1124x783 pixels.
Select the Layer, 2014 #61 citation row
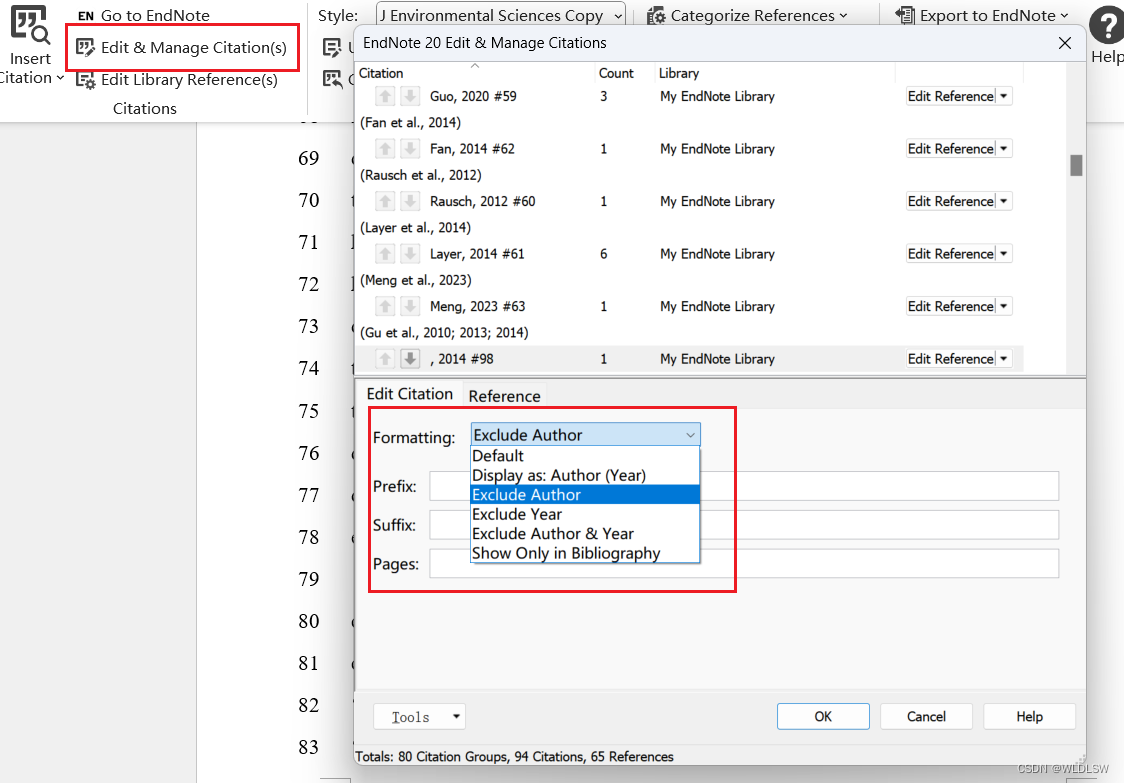click(690, 253)
